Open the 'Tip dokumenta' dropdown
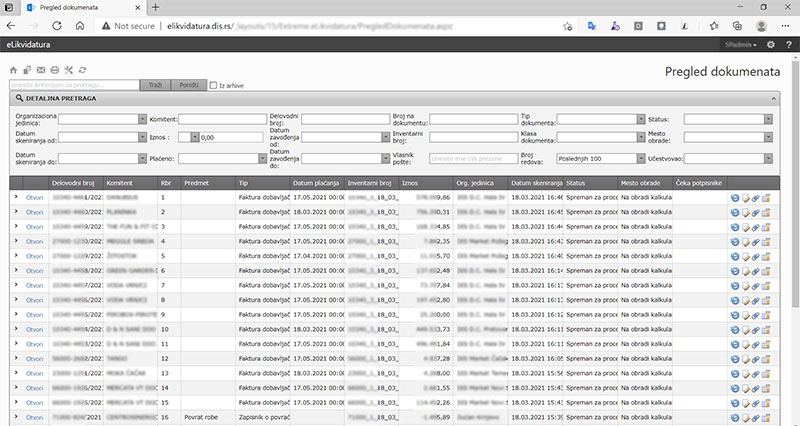The image size is (800, 426). coord(641,118)
